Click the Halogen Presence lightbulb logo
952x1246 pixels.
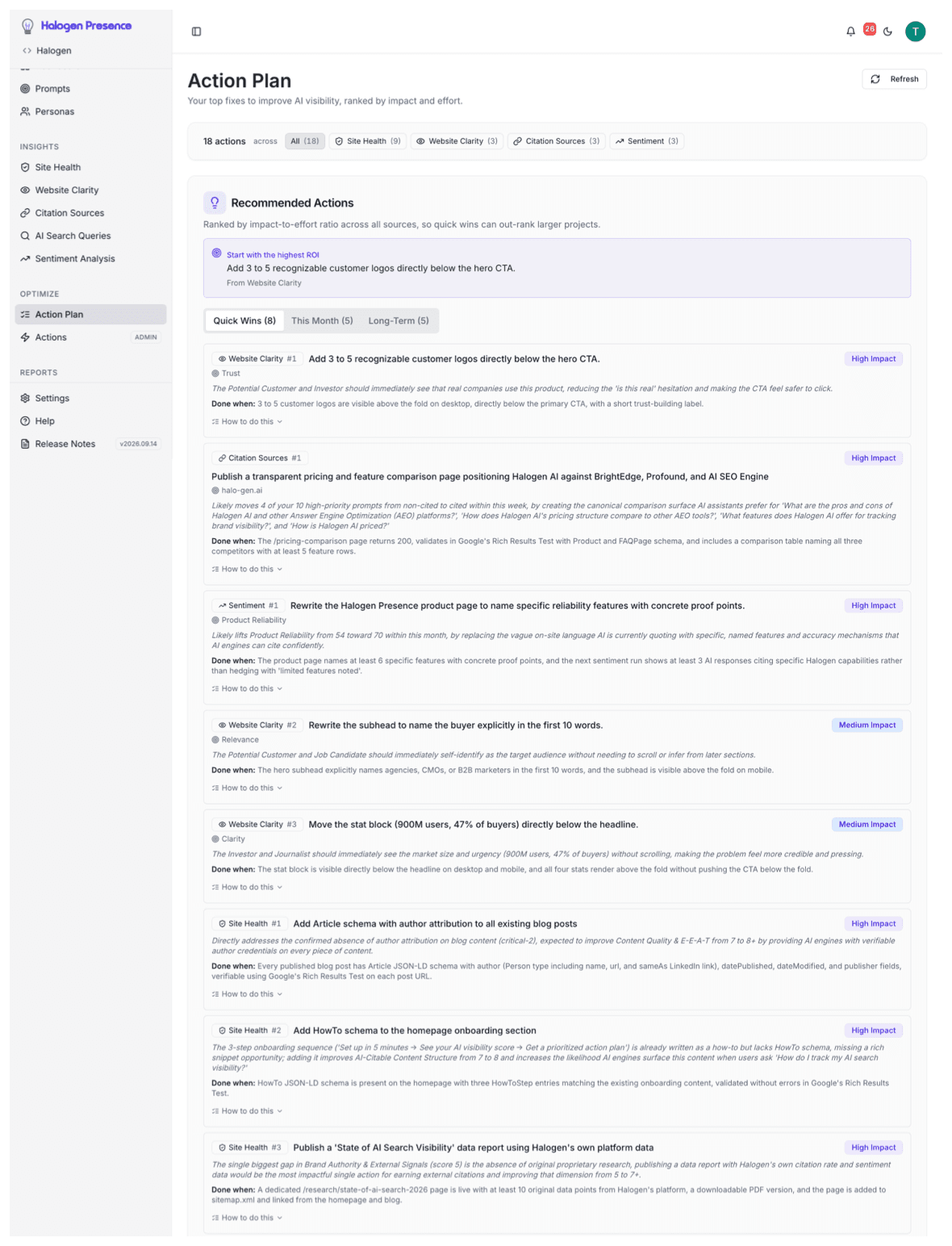coord(27,26)
